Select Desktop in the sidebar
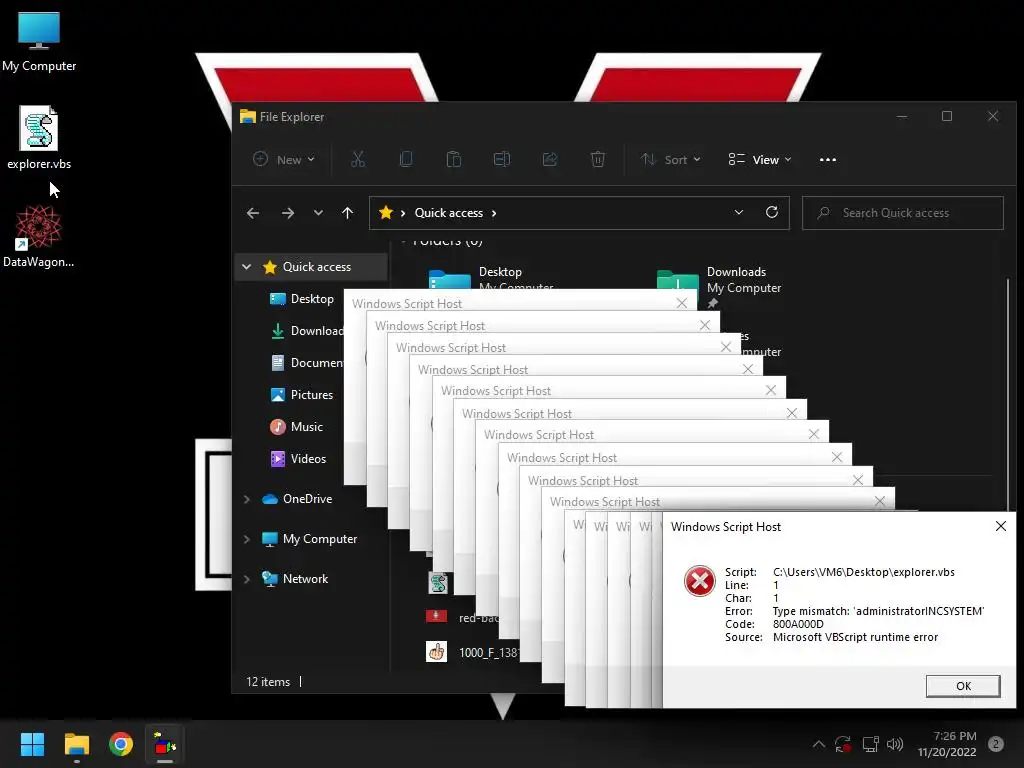The width and height of the screenshot is (1024, 768). pos(302,298)
